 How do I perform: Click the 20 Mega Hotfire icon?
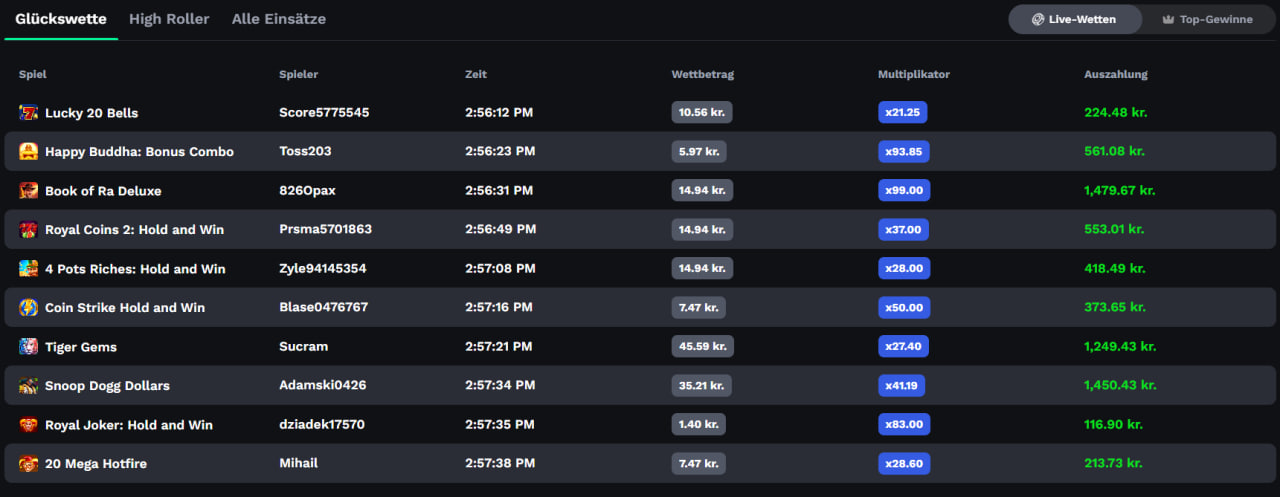click(28, 464)
